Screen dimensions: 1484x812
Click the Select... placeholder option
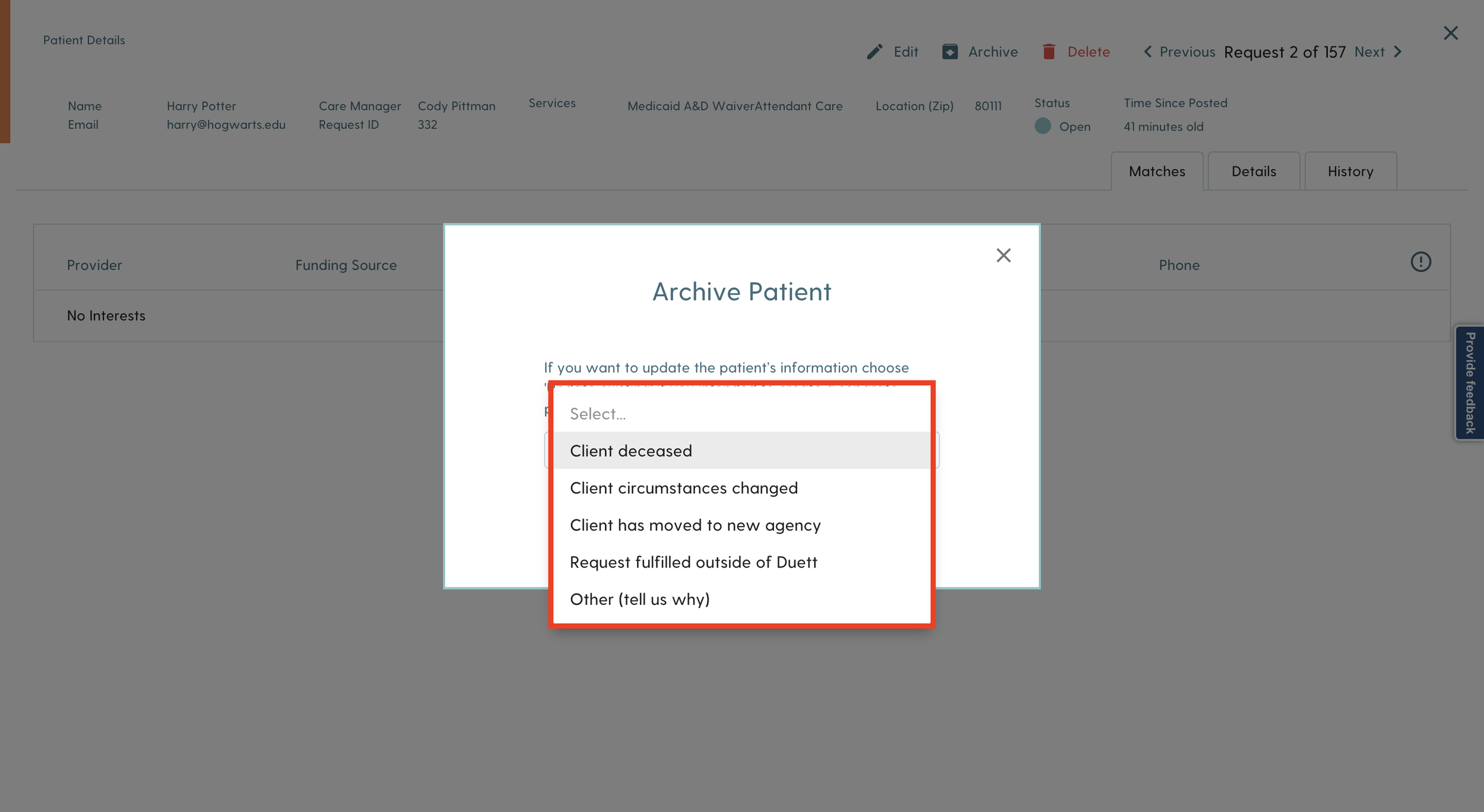point(597,414)
